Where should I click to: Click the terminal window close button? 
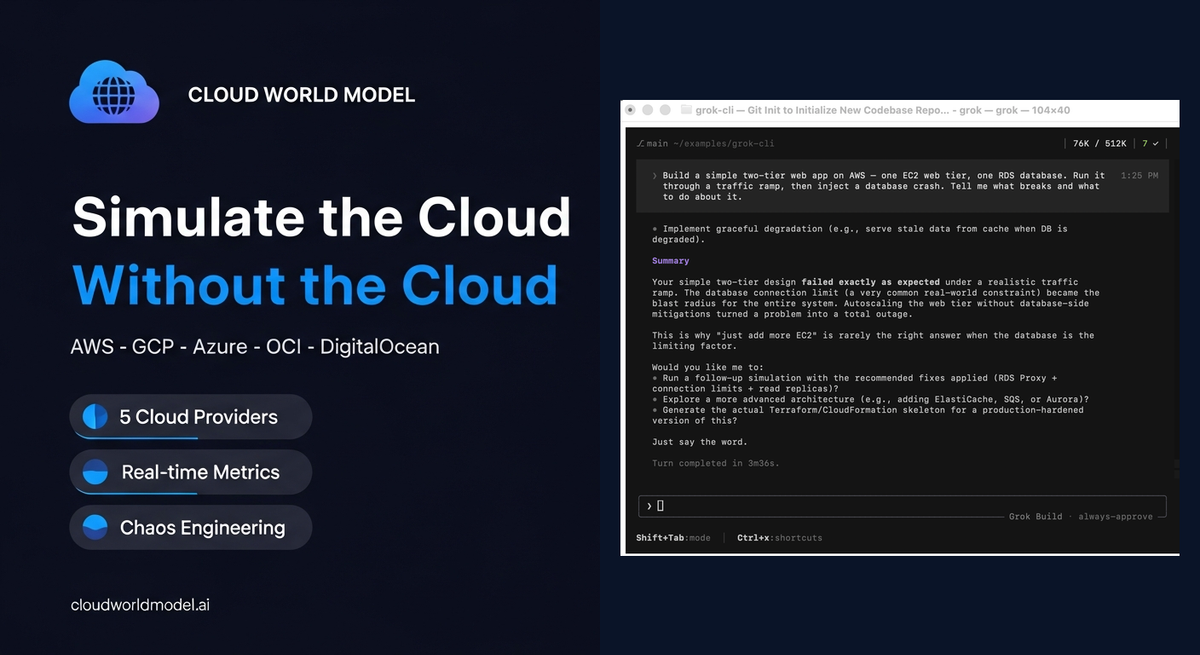[632, 110]
